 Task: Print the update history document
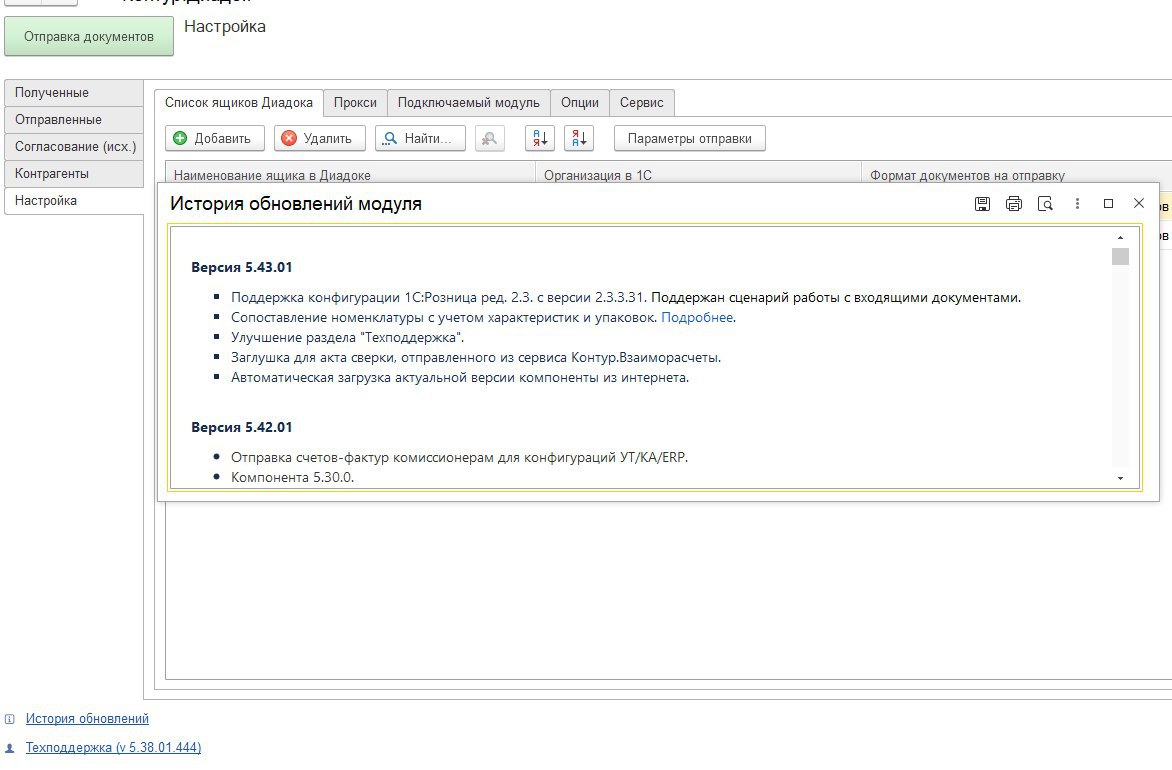coord(1014,203)
